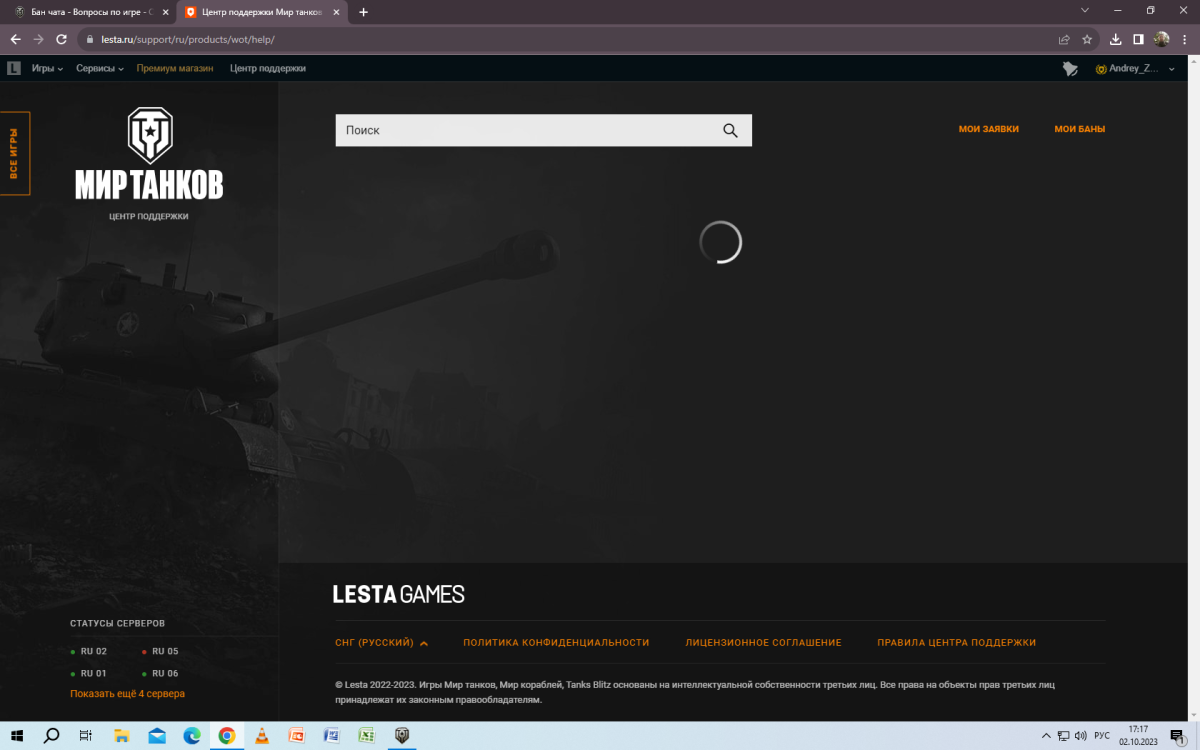Open ПОЛИТИКА КОНФИДЕНЦИАЛЬНОСТИ

click(x=556, y=643)
